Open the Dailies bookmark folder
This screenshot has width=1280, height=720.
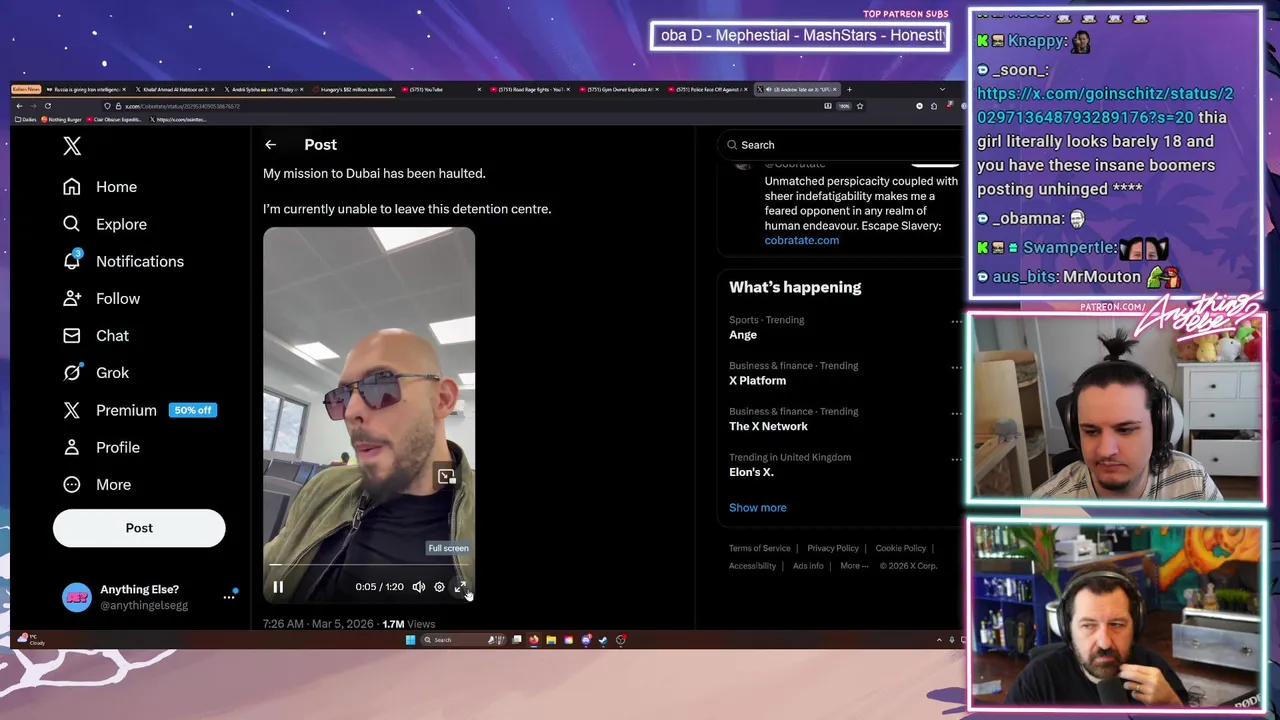coord(25,119)
